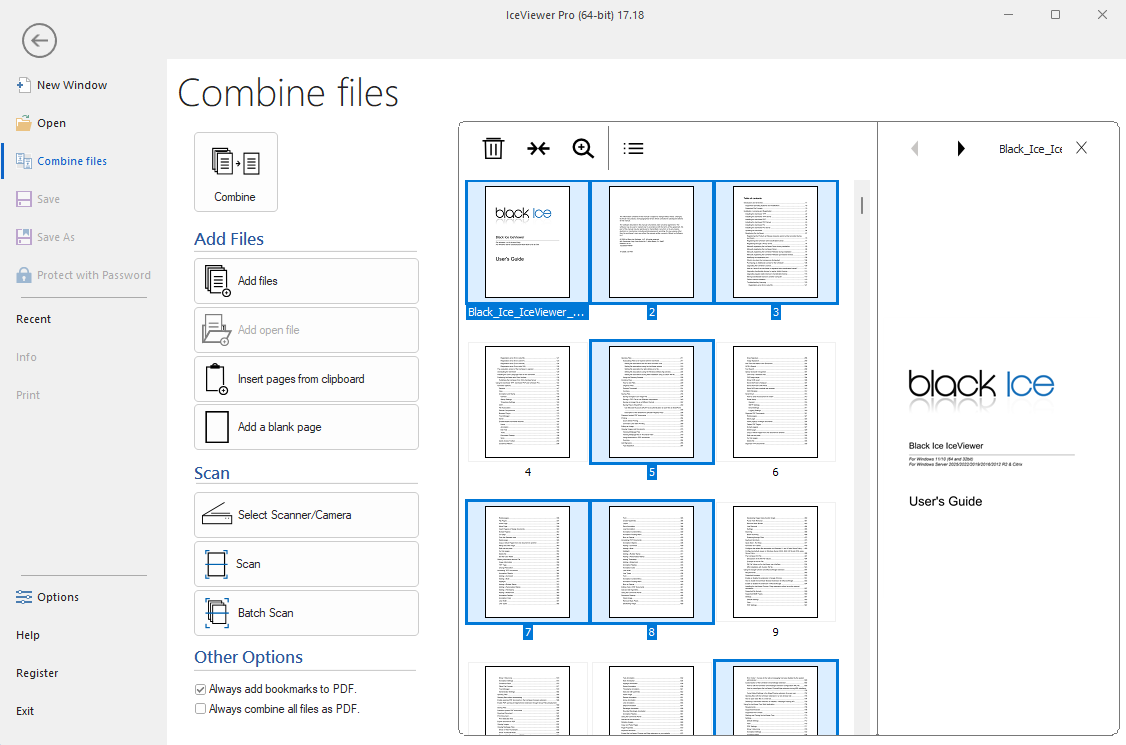
Task: Click Insert pages from clipboard
Action: coord(306,379)
